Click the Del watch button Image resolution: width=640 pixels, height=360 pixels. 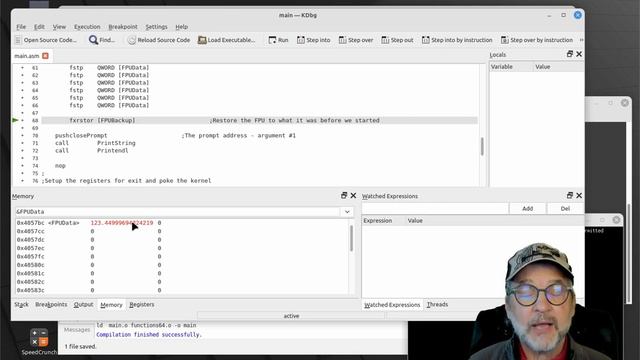565,209
